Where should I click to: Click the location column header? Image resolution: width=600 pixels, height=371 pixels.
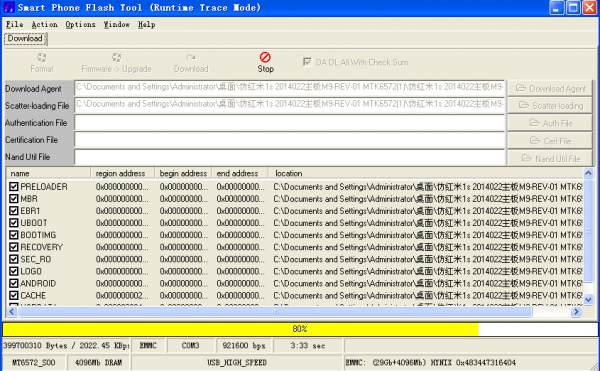point(426,173)
